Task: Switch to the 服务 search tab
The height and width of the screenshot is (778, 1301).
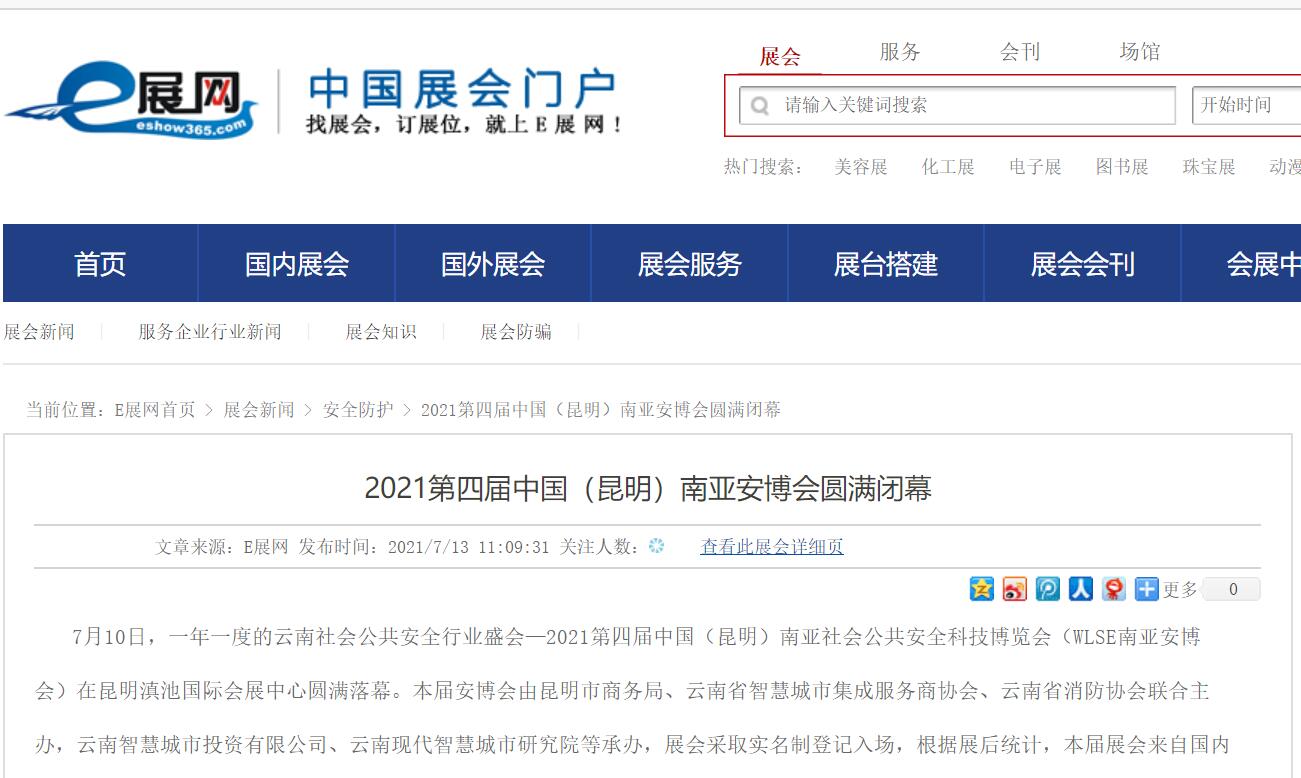Action: (899, 52)
